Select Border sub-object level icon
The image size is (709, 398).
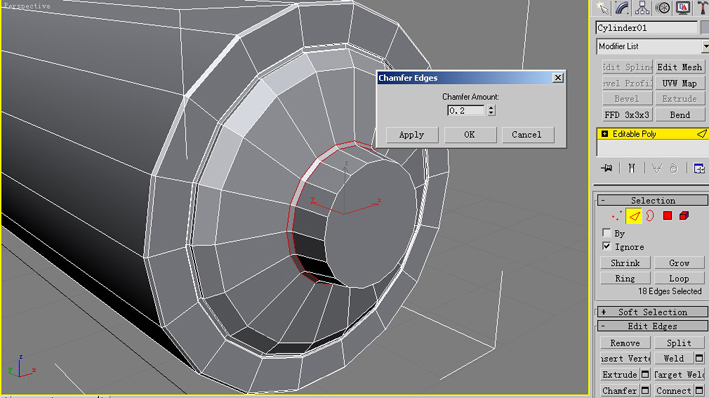(650, 216)
